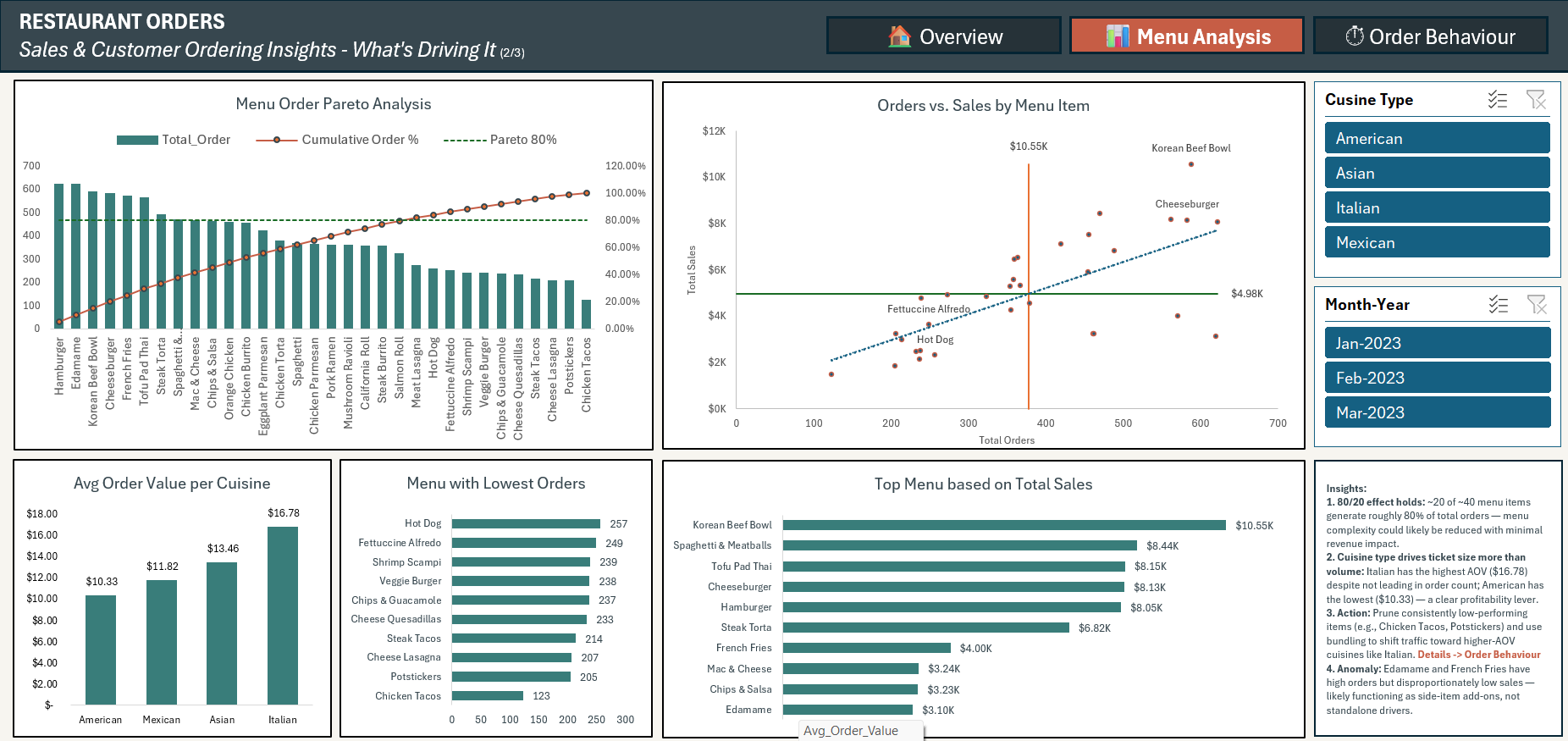
Task: Click the Hot Dog scatter label
Action: click(x=935, y=340)
